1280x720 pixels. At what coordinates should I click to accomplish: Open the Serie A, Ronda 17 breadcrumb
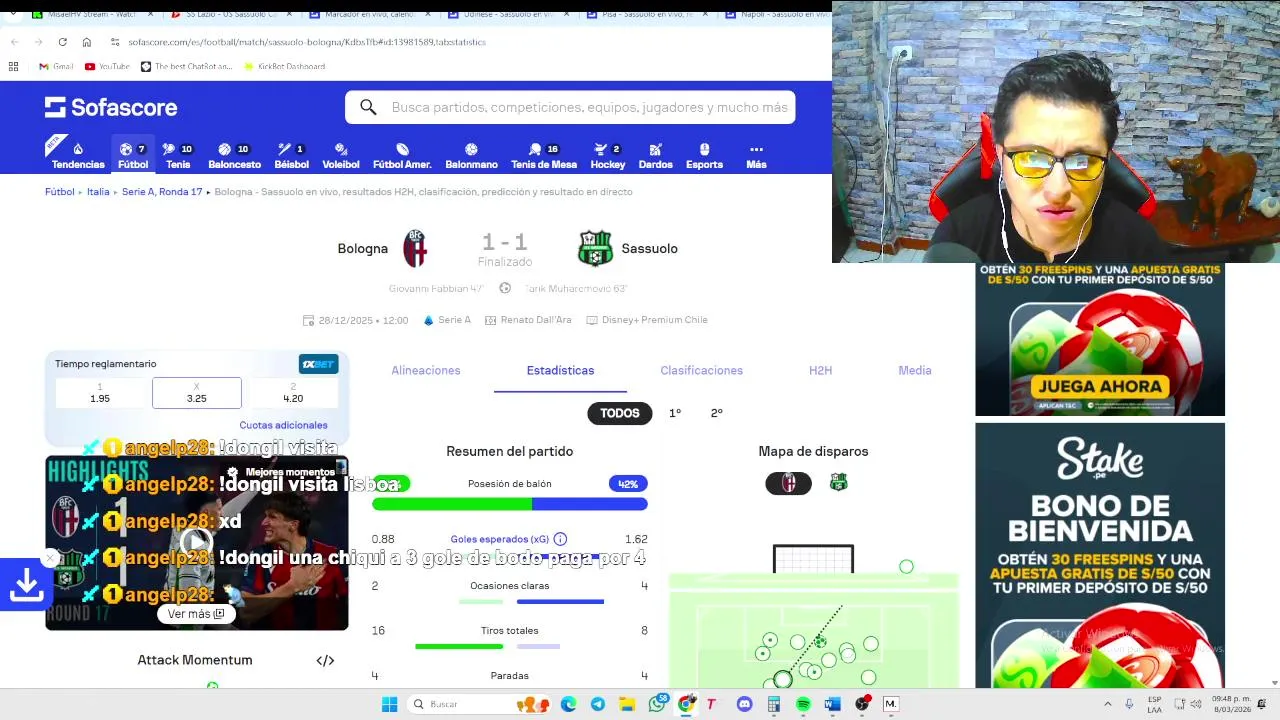click(x=162, y=191)
